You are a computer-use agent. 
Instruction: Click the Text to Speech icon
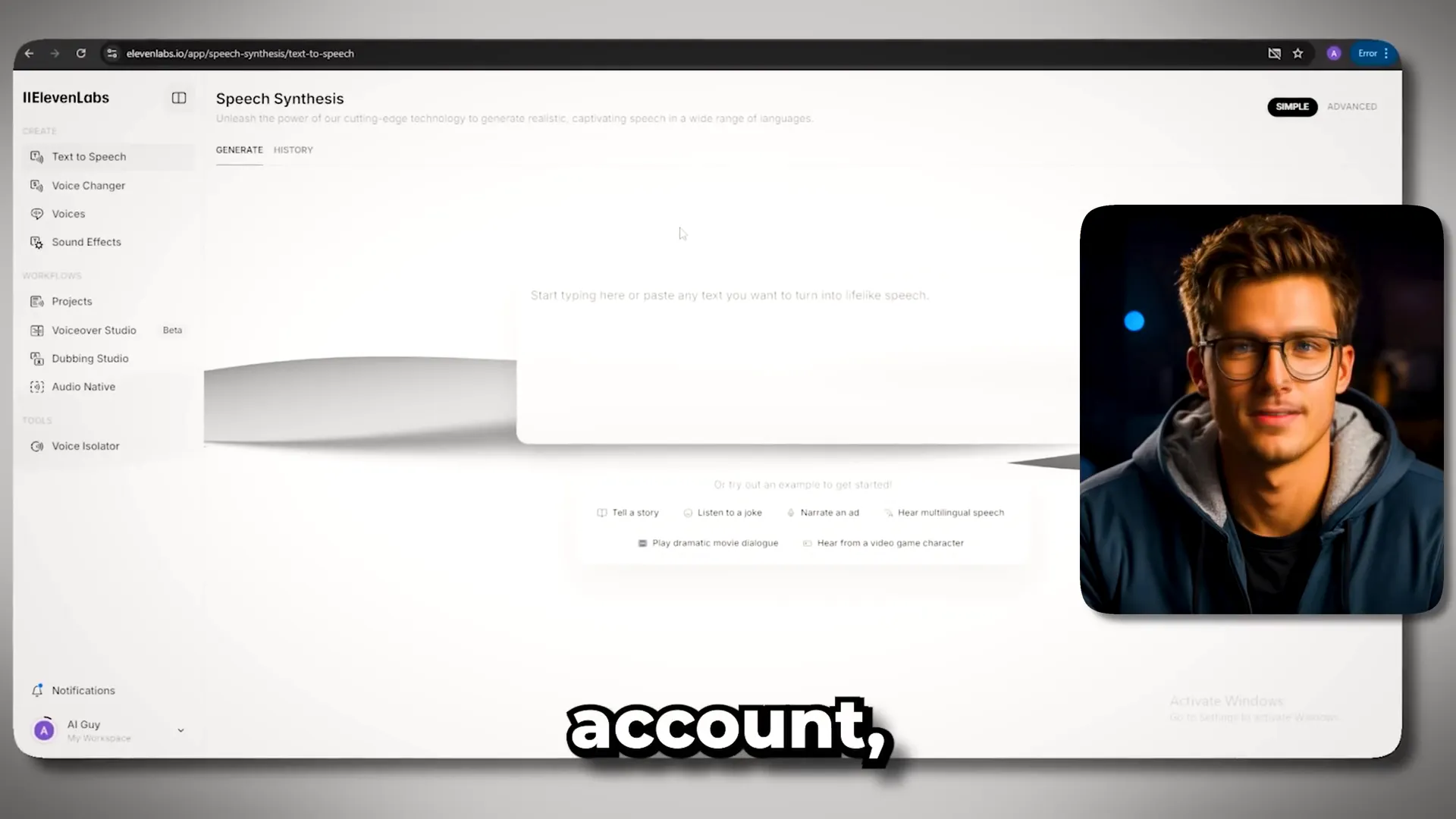click(36, 156)
